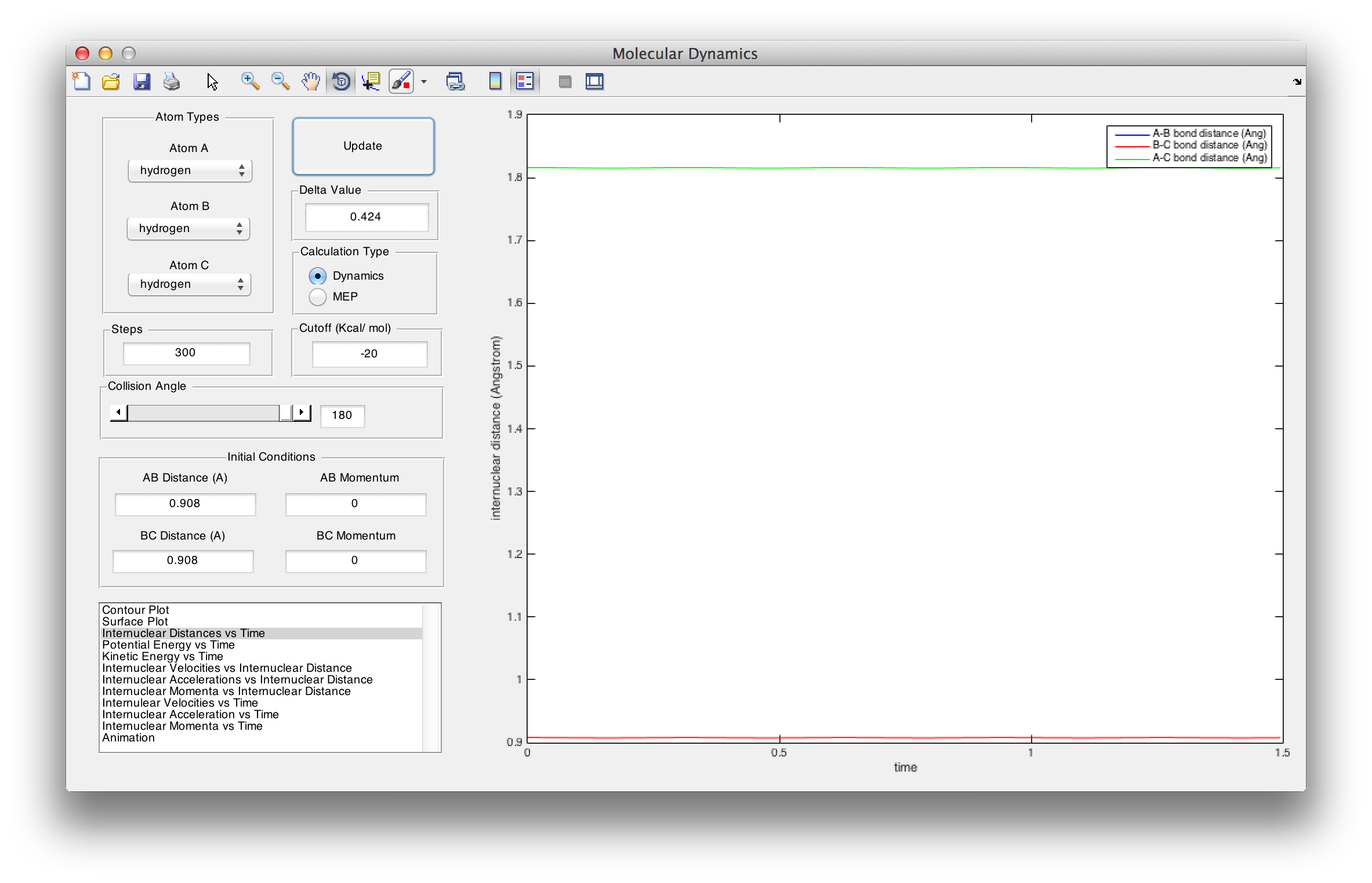The image size is (1372, 883).
Task: Click the Save Figure floppy icon
Action: (x=141, y=81)
